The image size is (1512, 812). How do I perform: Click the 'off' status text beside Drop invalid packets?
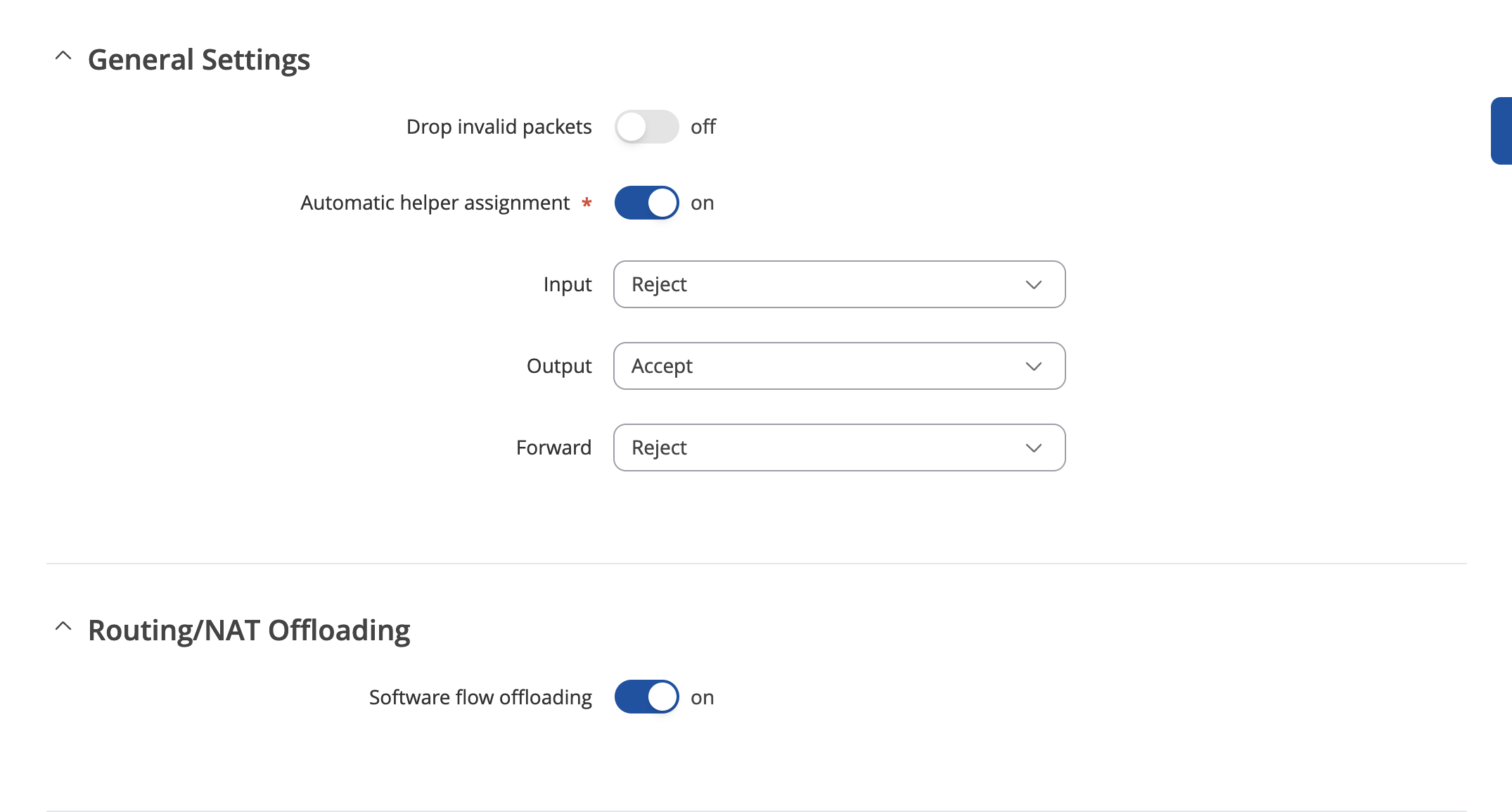(x=703, y=127)
